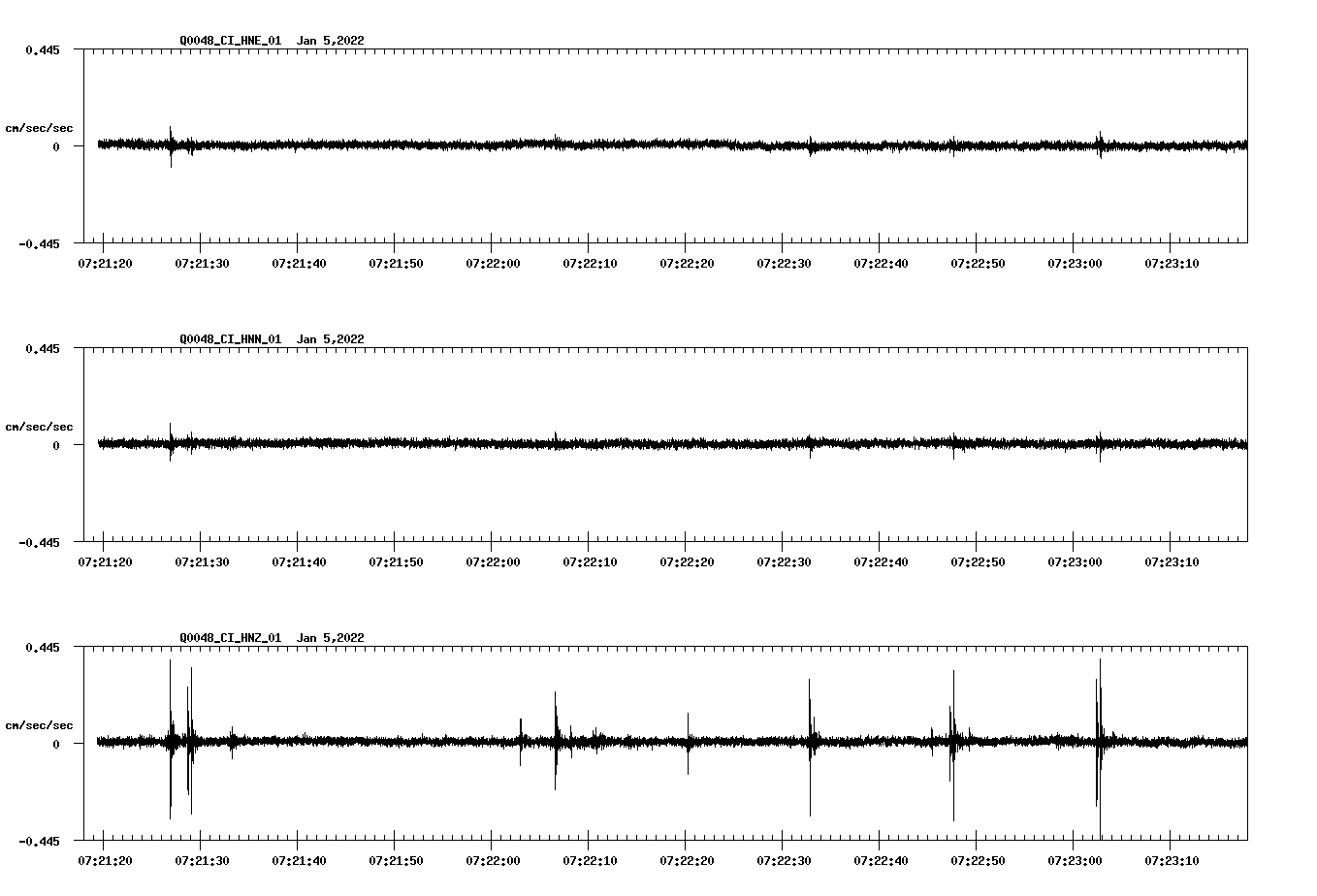1317x896 pixels.
Task: Click the 07:23:00 time label under HNE plot
Action: click(x=1075, y=264)
